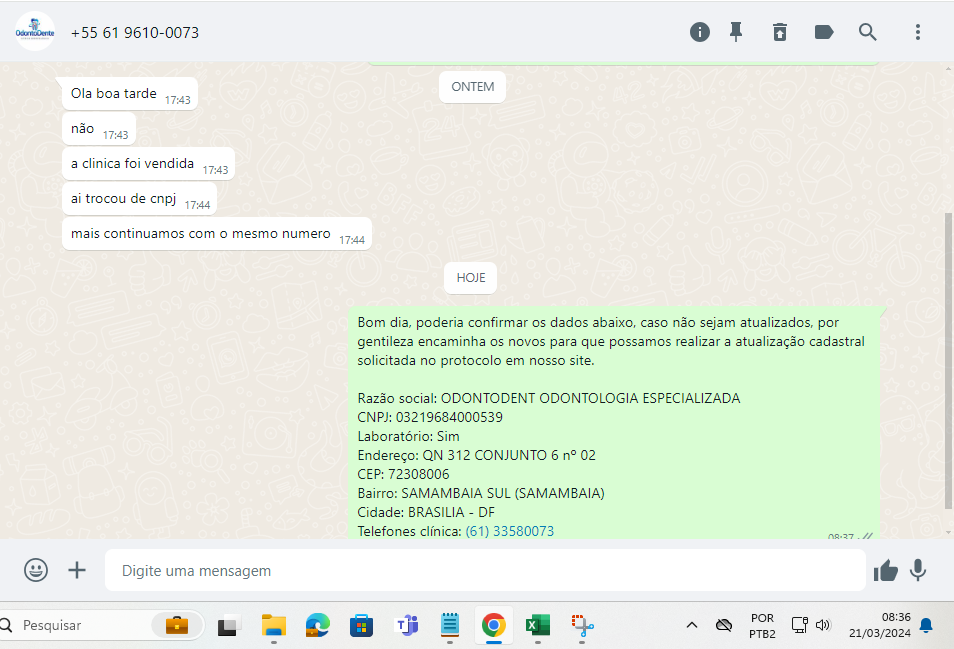Archive chat using the box icon
954x649 pixels.
point(780,32)
